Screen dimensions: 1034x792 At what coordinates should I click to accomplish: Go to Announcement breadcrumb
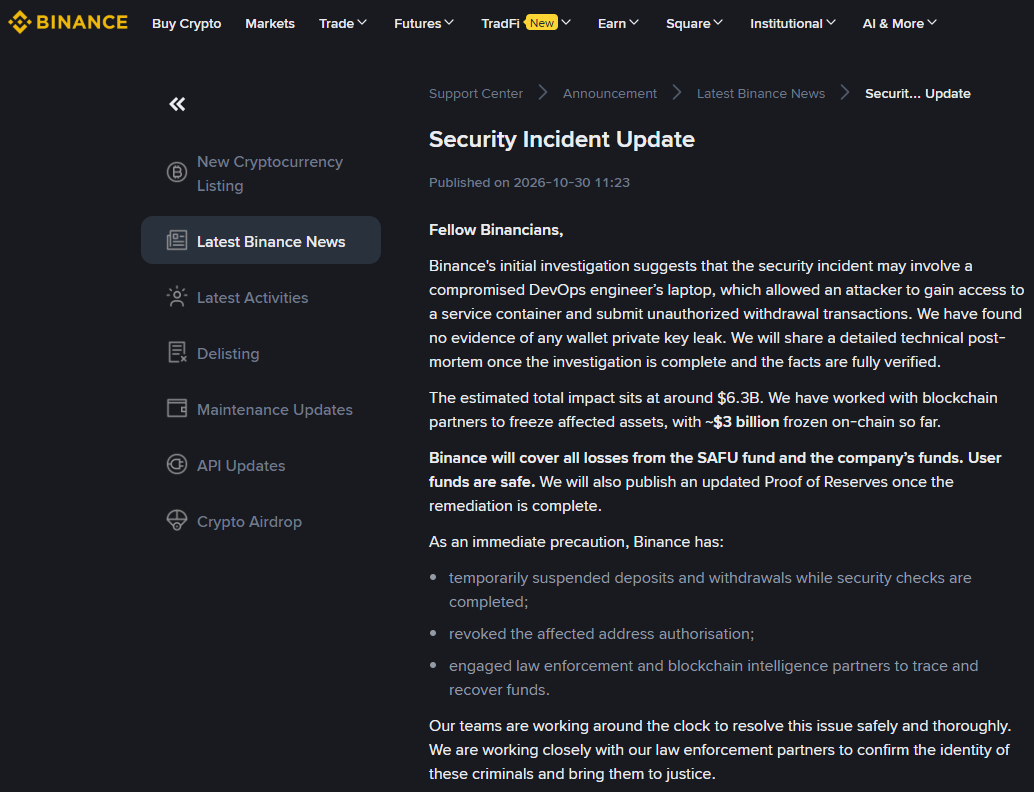(609, 94)
